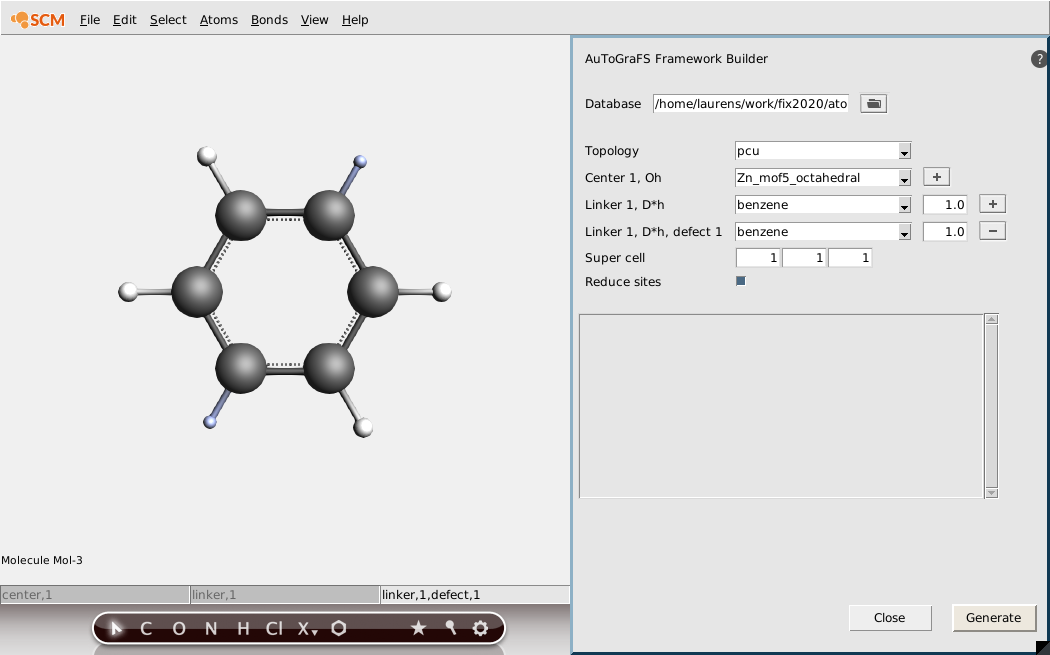The image size is (1050, 655).
Task: Switch to the linker,1 tab
Action: tap(285, 595)
